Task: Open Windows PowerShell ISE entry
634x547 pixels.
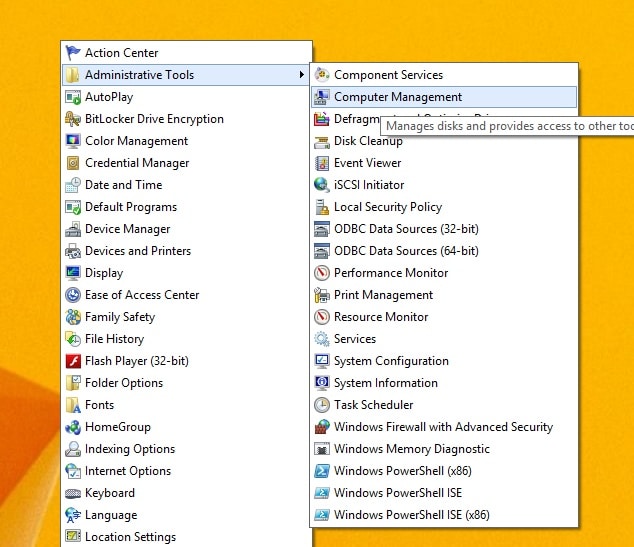Action: click(x=444, y=492)
